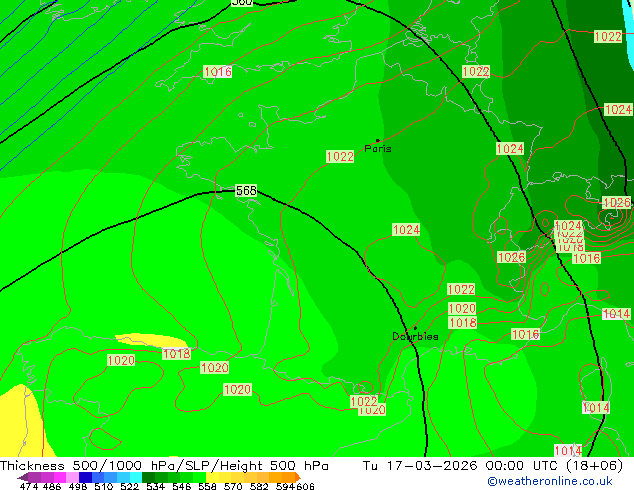Select dark blue 504 legend color swatch
Screen dimensions: 634x490
85,477
